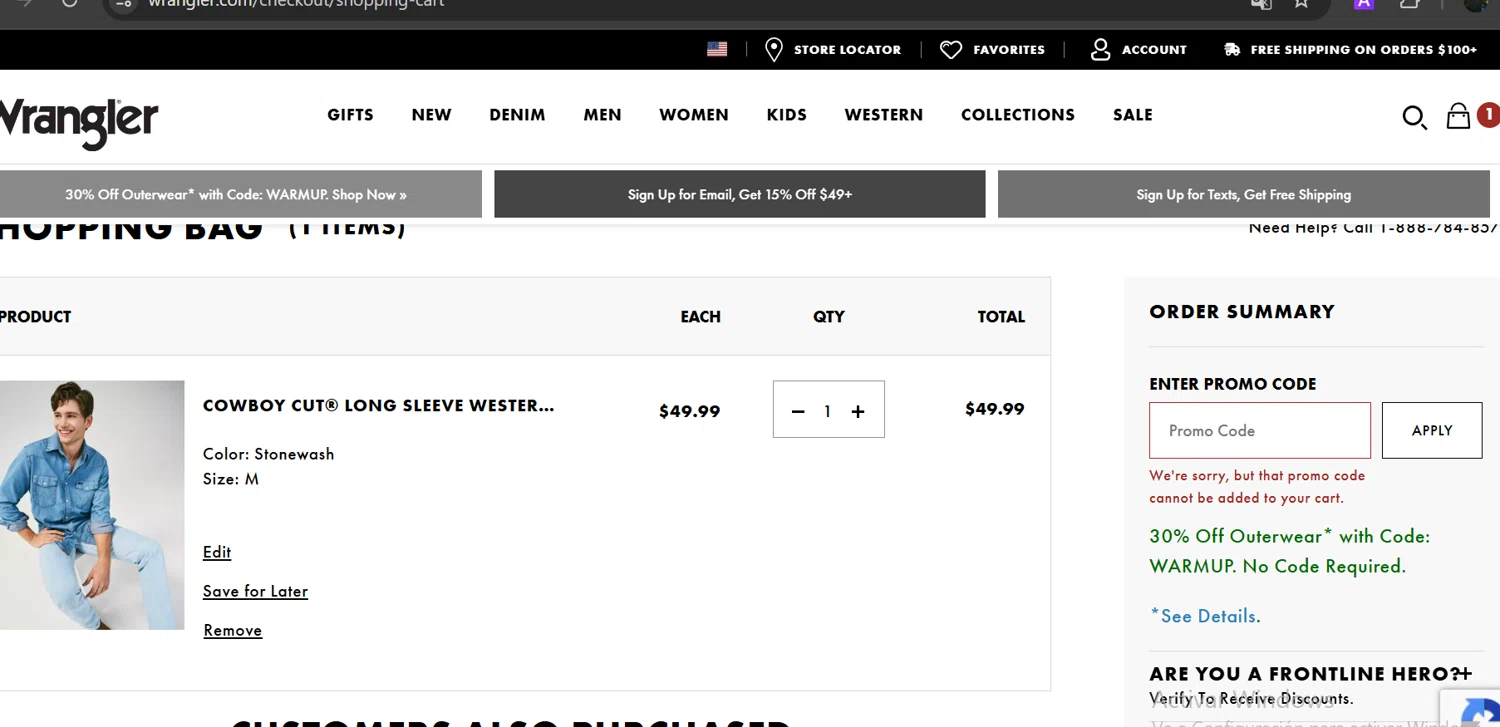Click the green '30% Off Outerwear' notice
This screenshot has width=1500, height=727.
pos(1290,551)
